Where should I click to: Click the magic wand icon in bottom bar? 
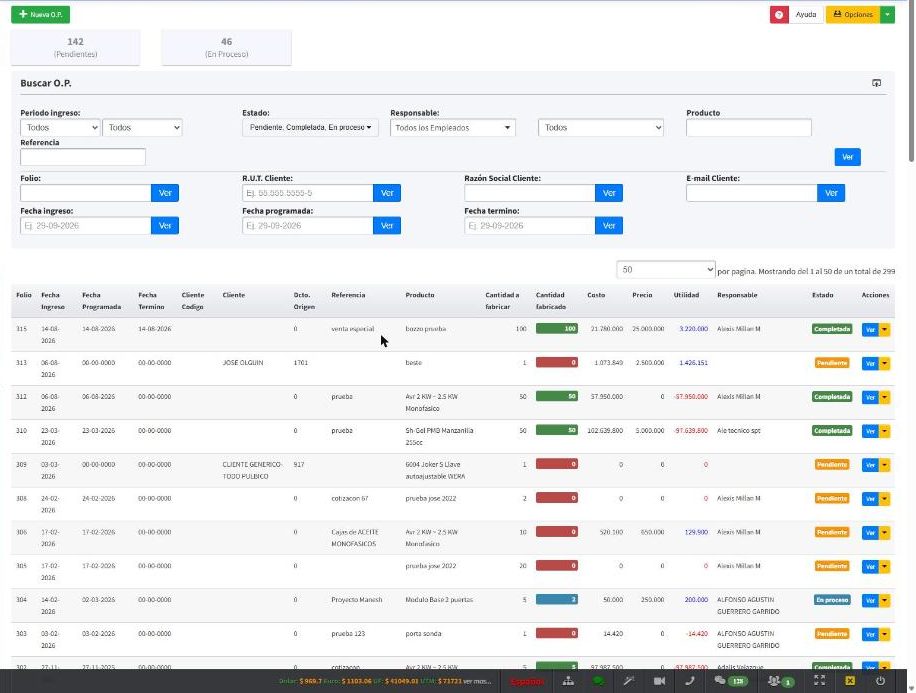(x=629, y=681)
